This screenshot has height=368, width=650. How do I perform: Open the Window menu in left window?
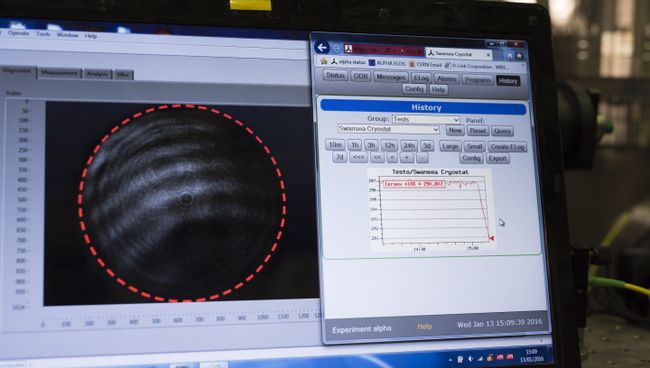point(68,35)
